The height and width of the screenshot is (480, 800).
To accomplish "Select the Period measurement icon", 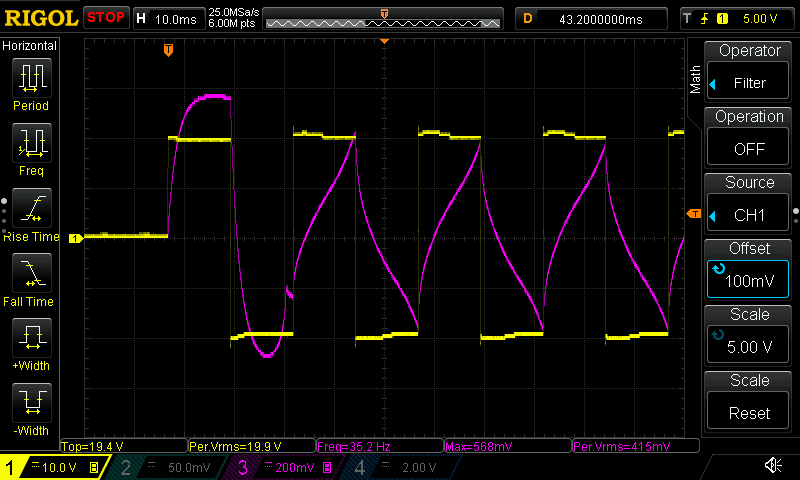I will coord(32,78).
